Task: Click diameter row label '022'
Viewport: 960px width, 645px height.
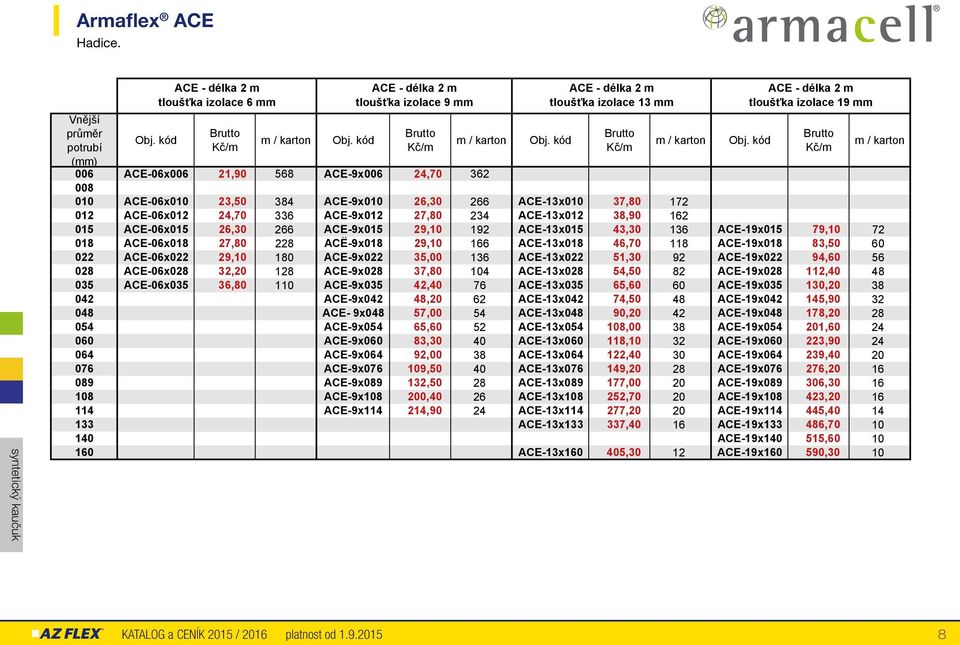Action: 84,257
